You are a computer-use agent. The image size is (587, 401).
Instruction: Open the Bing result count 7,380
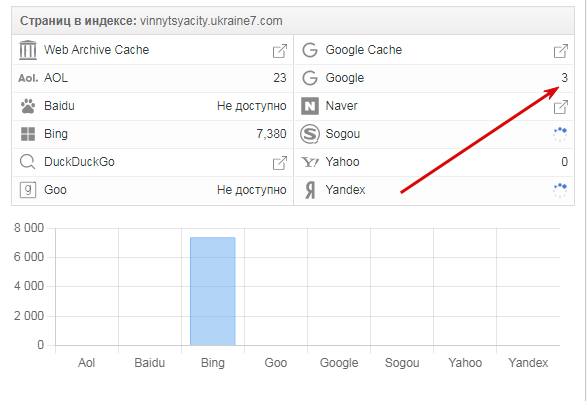point(271,134)
